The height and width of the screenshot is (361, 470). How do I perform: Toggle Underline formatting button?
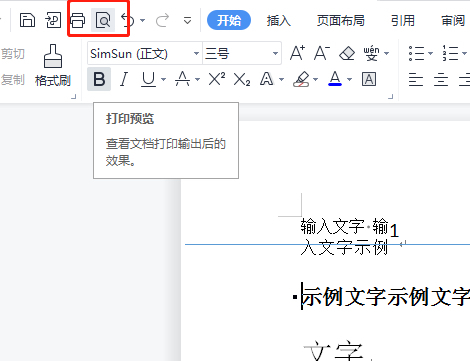148,79
